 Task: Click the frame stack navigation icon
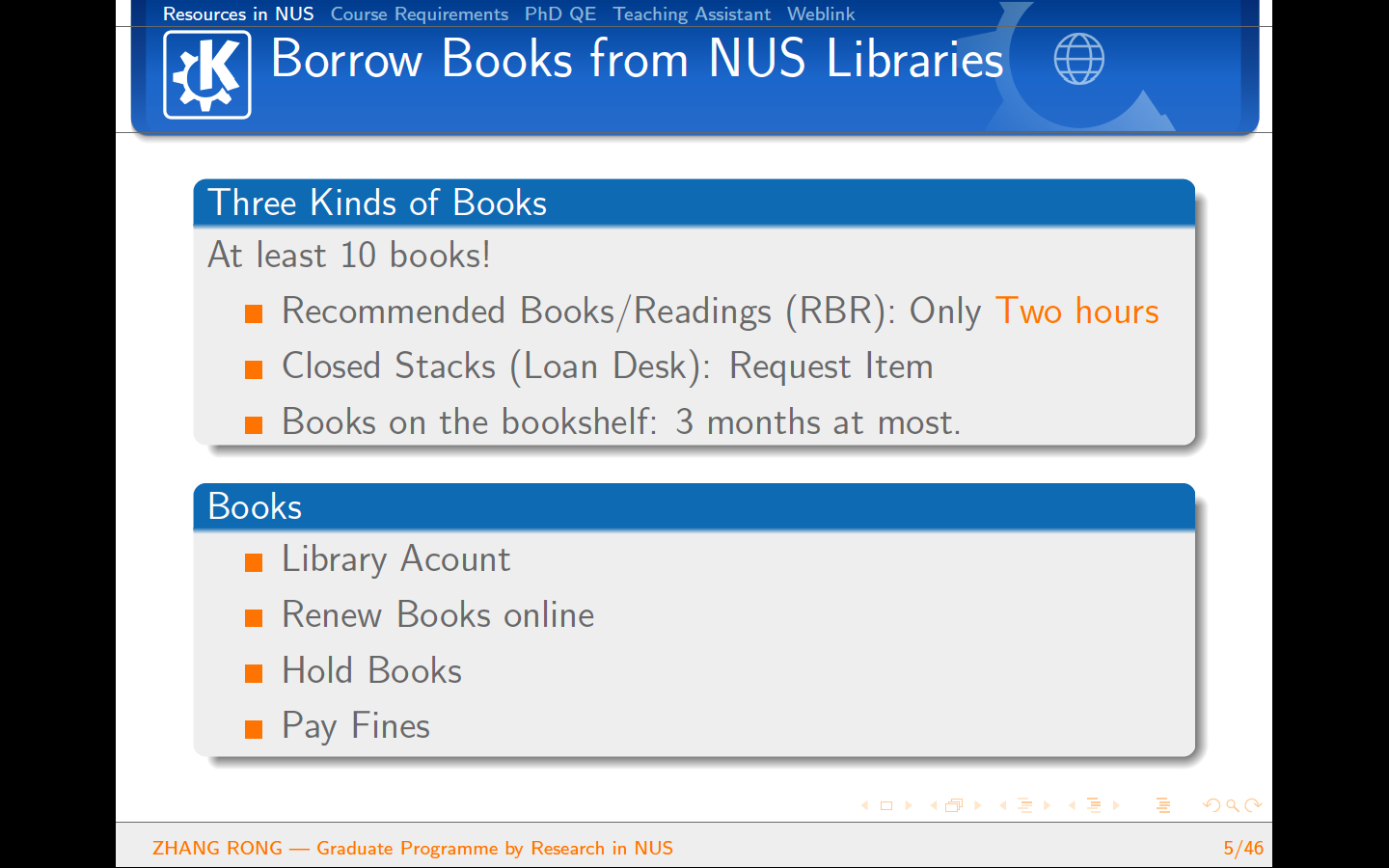954,805
